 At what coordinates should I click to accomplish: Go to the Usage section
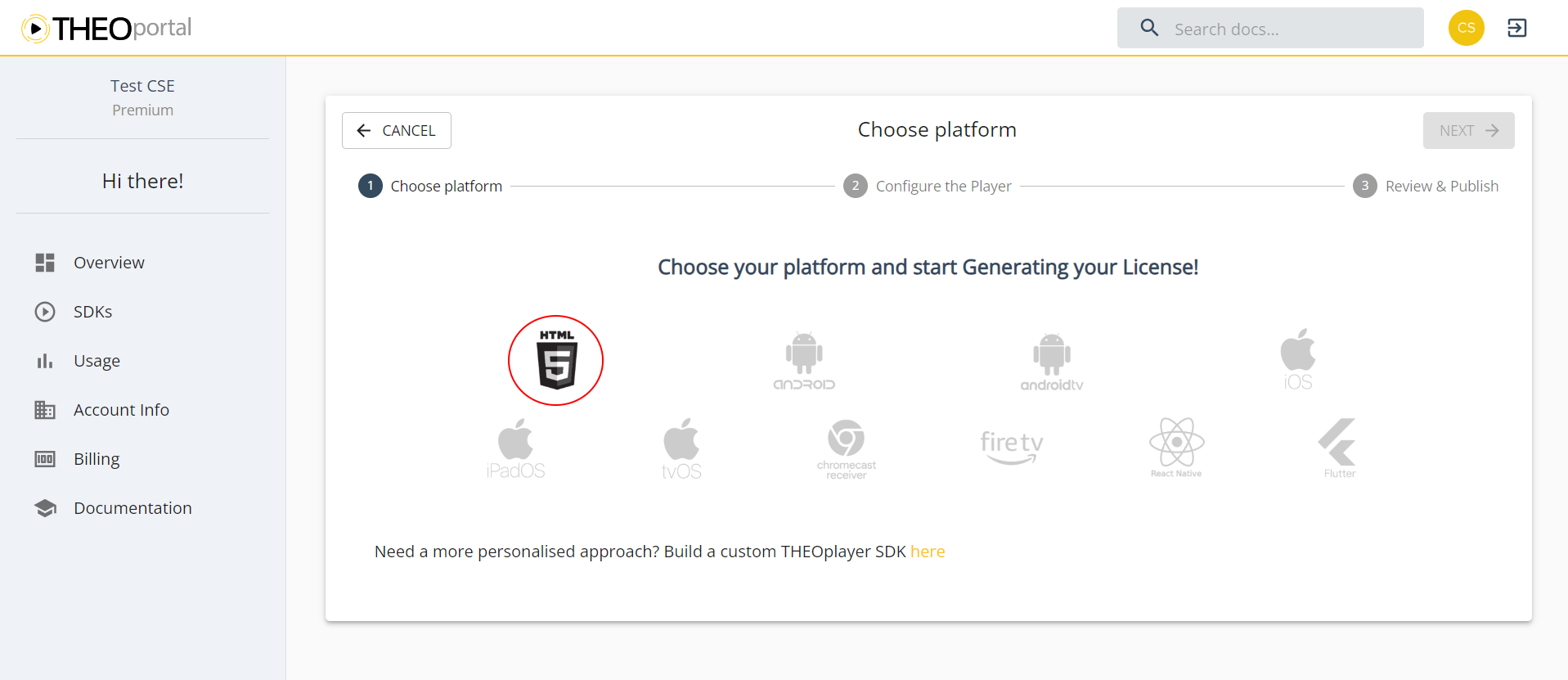97,360
